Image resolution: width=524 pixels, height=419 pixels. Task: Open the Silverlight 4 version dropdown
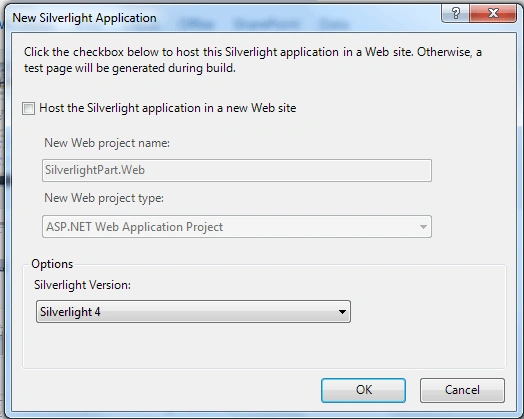tap(193, 311)
